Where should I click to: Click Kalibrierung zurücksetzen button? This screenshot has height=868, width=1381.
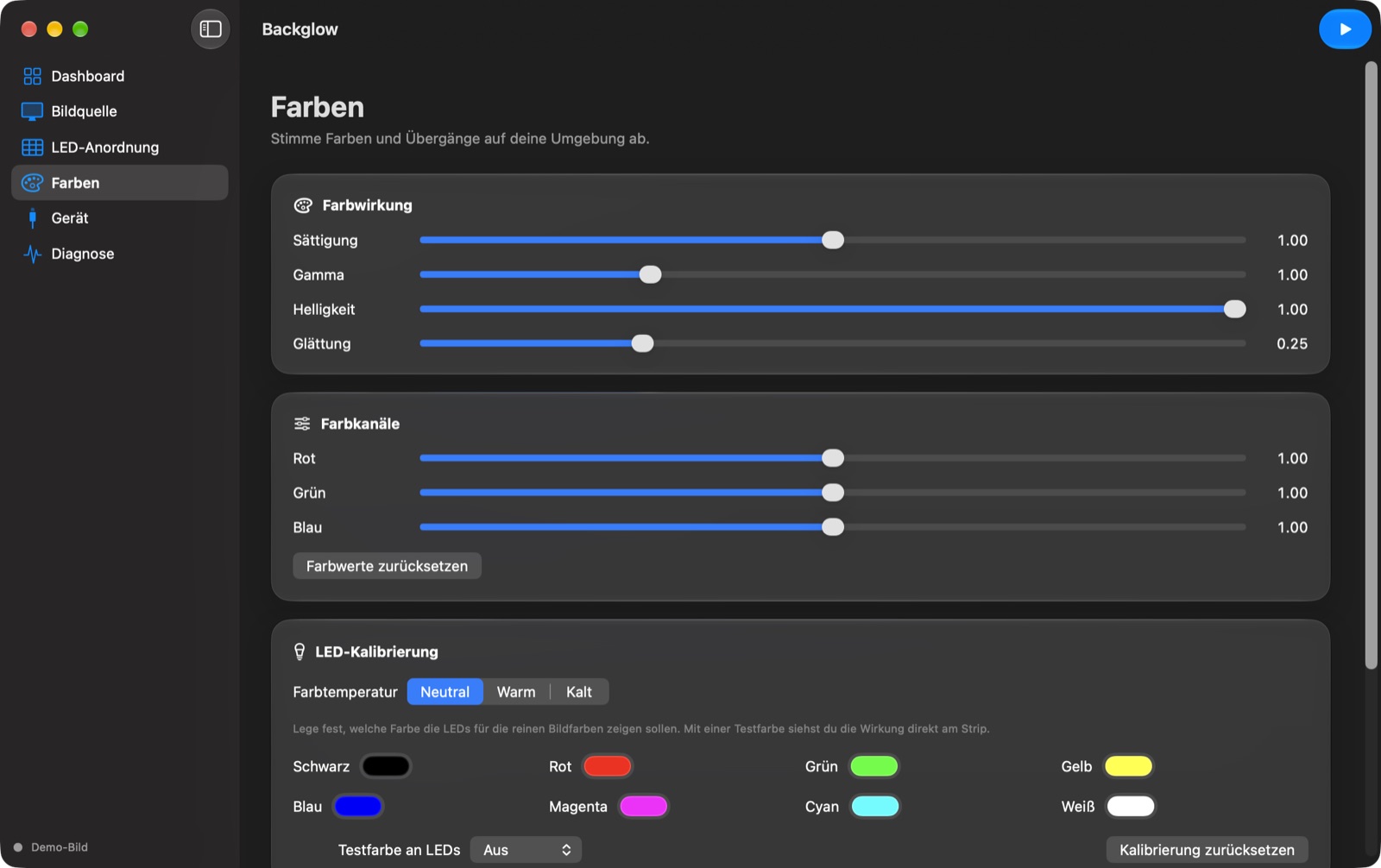click(1207, 850)
